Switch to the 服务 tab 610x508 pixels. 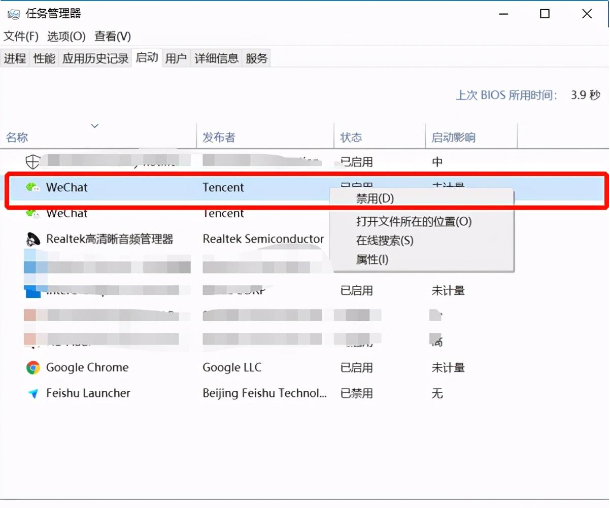(x=256, y=58)
